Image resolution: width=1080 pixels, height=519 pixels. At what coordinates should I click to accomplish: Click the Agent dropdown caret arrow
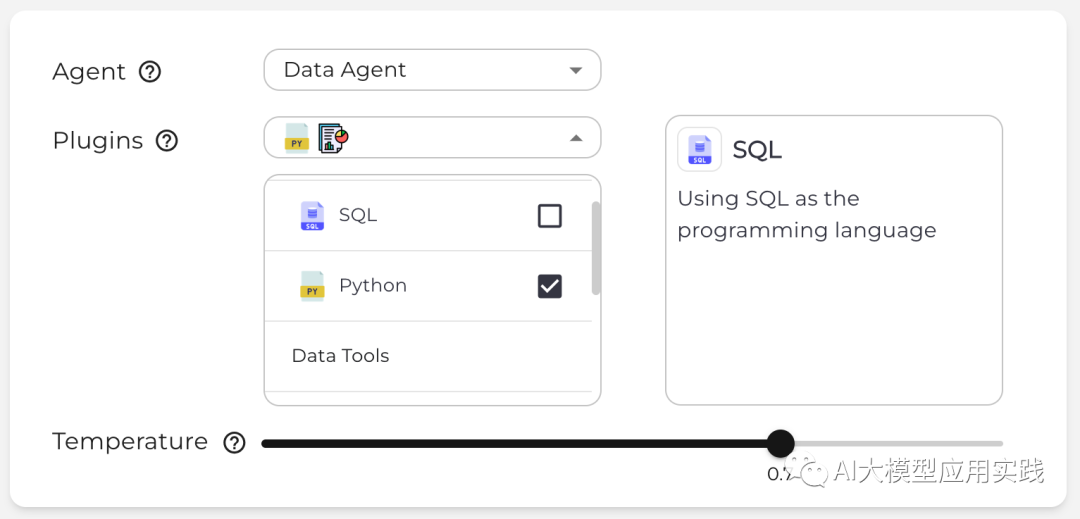pos(576,70)
